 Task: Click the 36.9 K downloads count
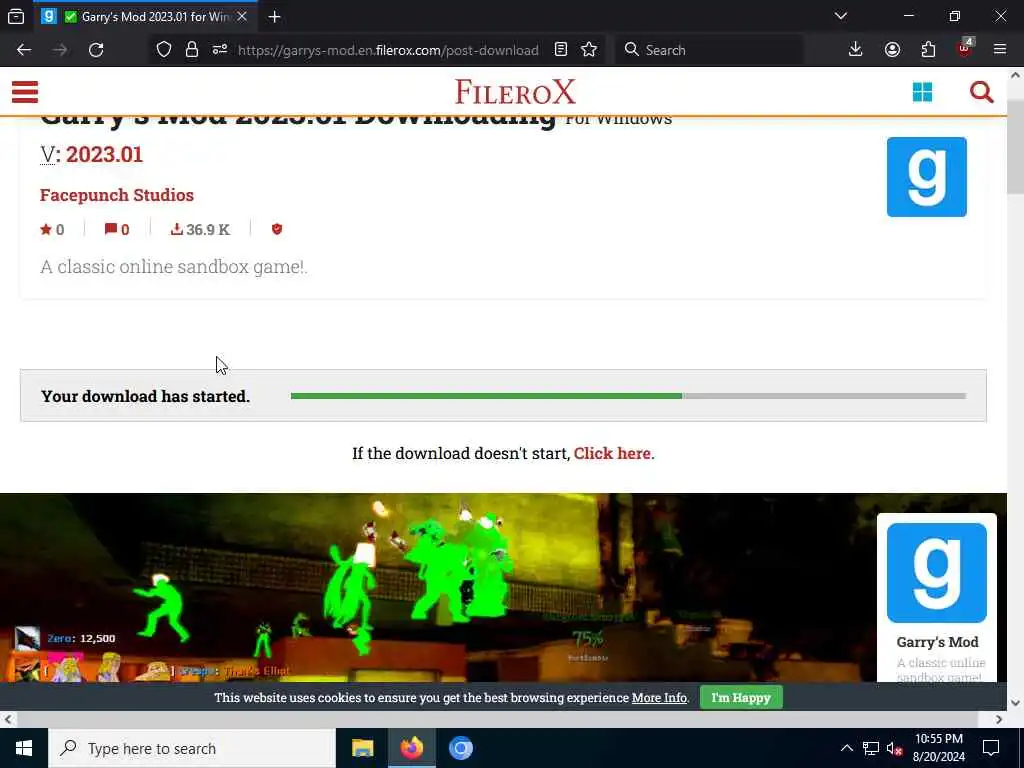tap(200, 229)
